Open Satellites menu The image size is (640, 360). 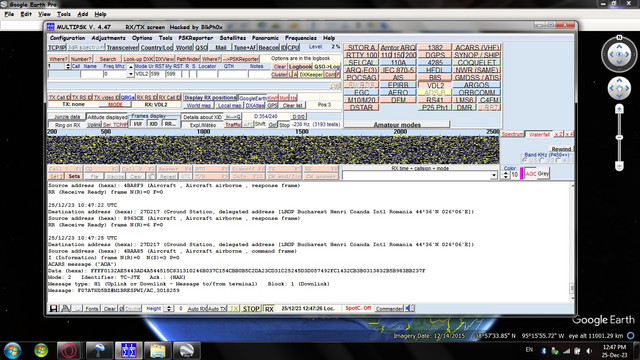point(233,38)
